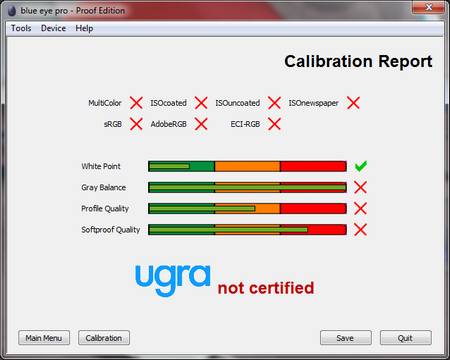This screenshot has height=360, width=450.
Task: Click the ugra logo
Action: pyautogui.click(x=173, y=281)
